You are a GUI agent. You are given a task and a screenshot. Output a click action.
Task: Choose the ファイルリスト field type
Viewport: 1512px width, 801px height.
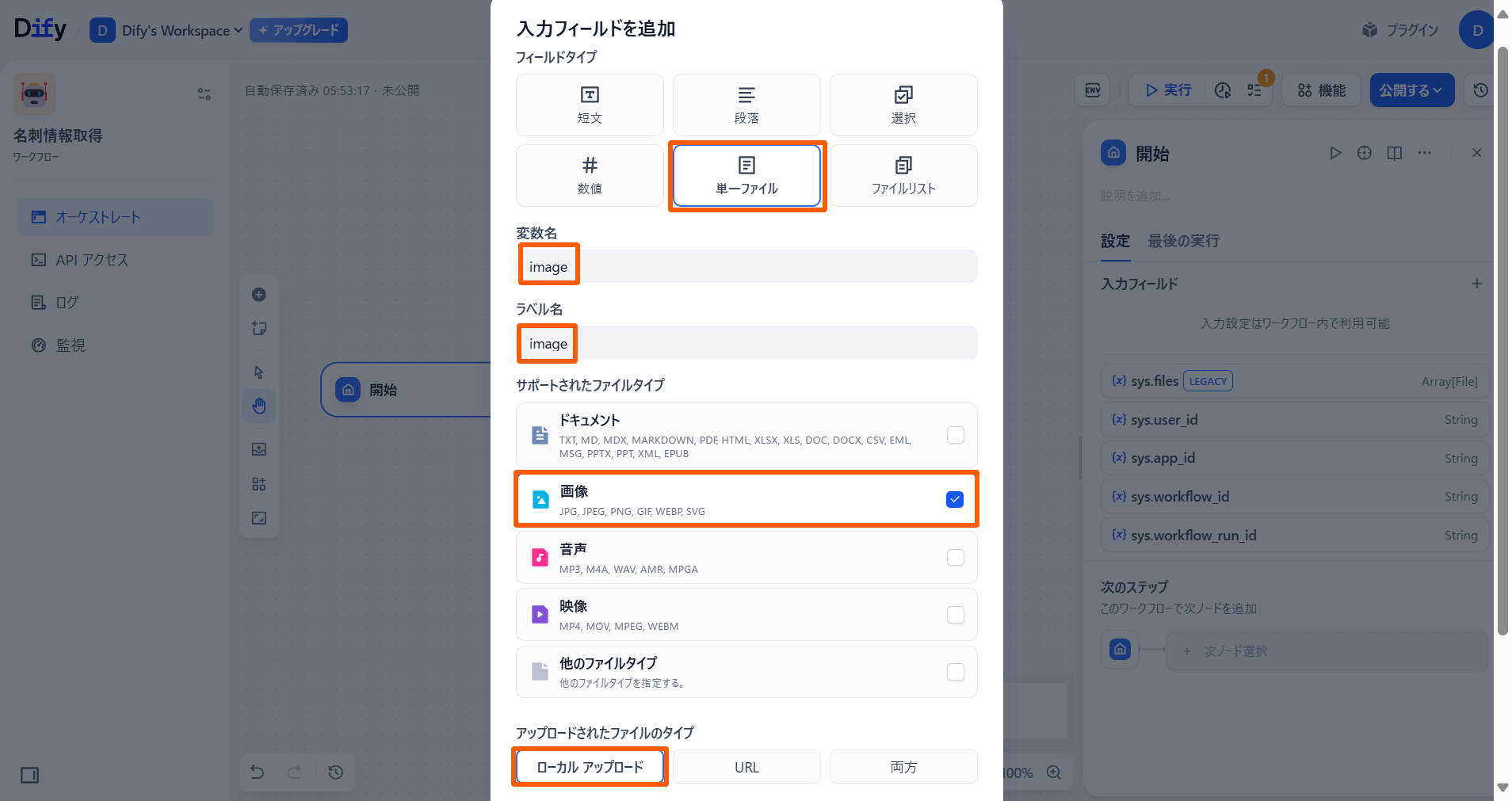pyautogui.click(x=903, y=175)
